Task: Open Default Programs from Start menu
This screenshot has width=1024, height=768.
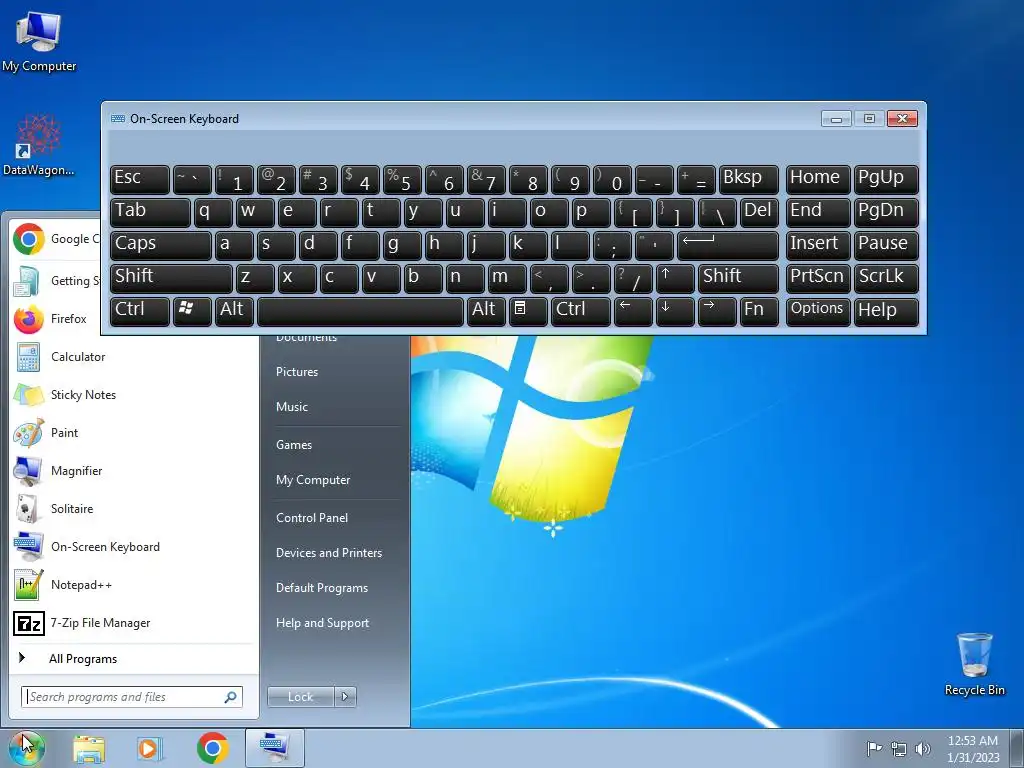Action: click(x=322, y=588)
